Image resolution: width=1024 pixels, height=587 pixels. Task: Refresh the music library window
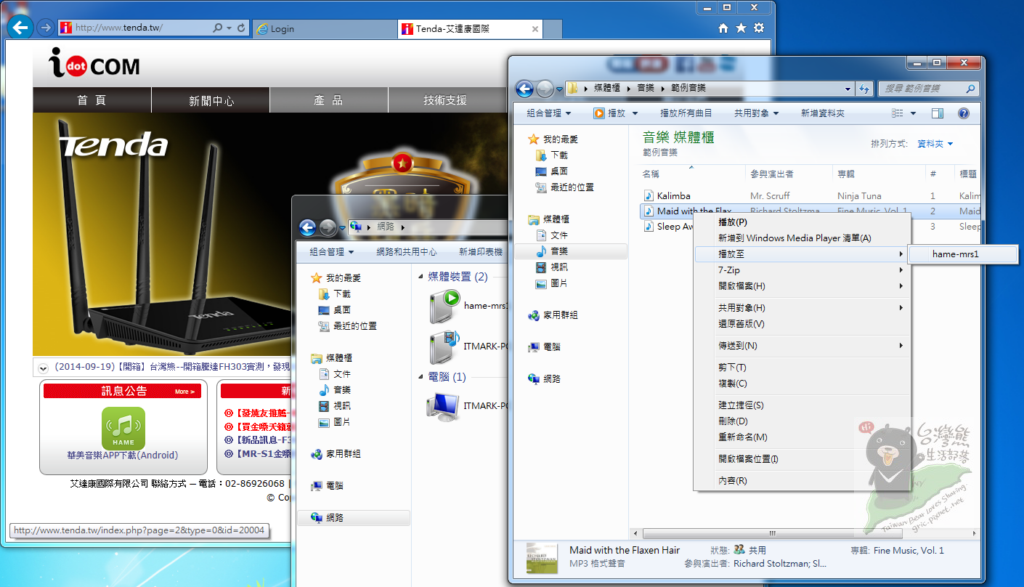864,89
